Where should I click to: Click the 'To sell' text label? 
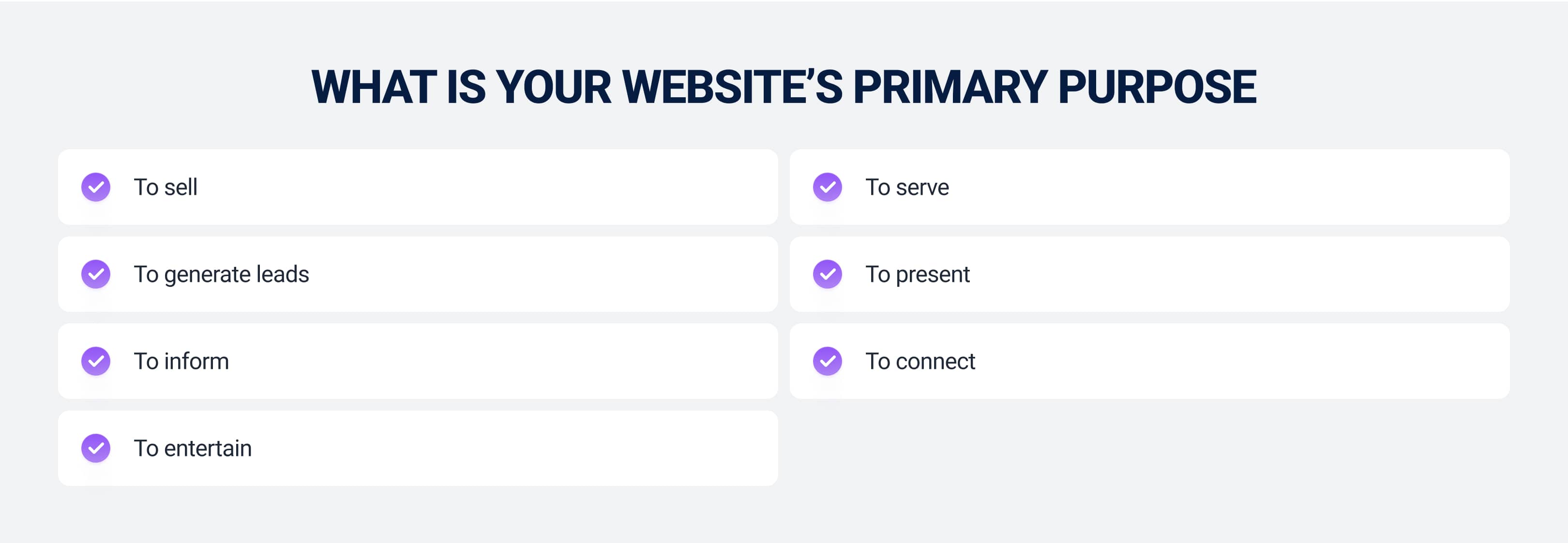click(x=166, y=187)
